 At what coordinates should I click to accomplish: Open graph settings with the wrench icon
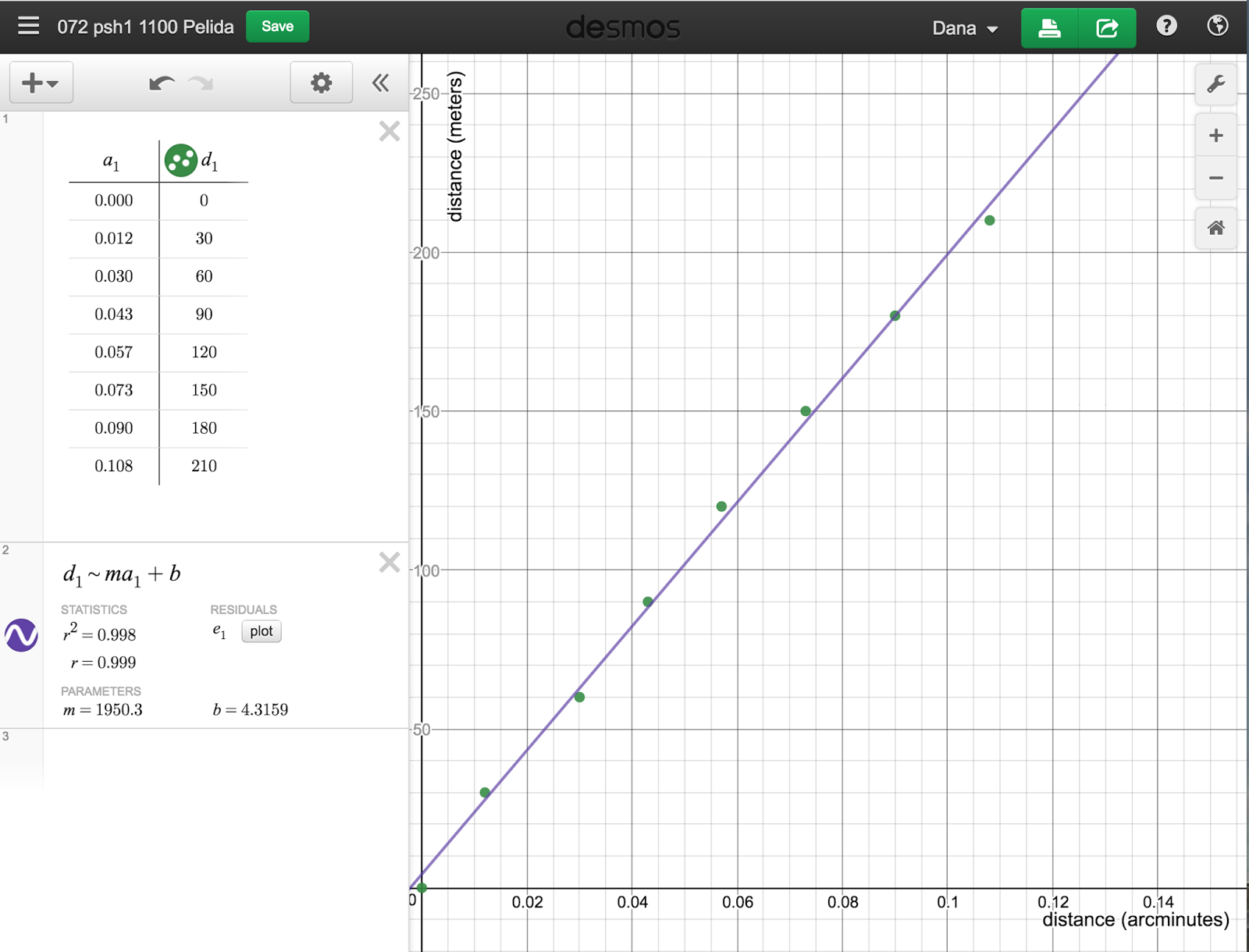point(1215,84)
